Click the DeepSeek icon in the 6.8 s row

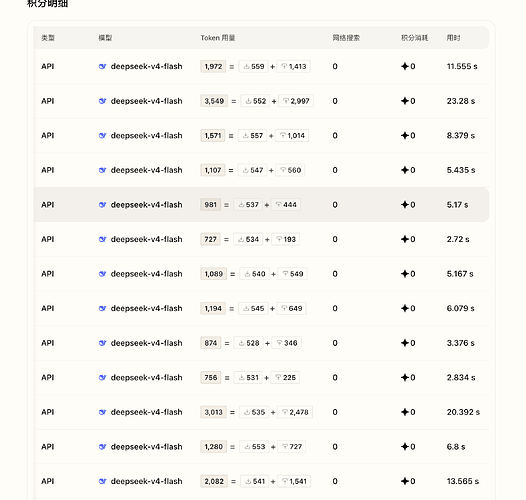coord(102,447)
